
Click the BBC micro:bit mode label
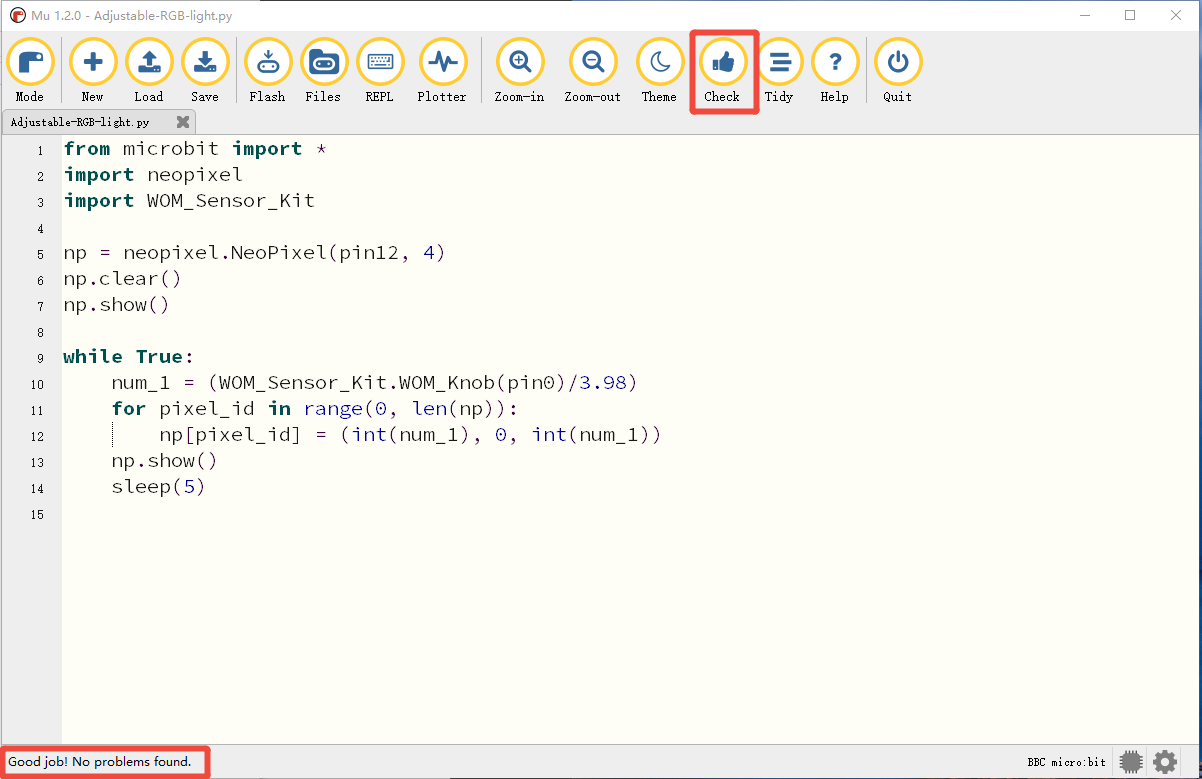(x=1067, y=762)
